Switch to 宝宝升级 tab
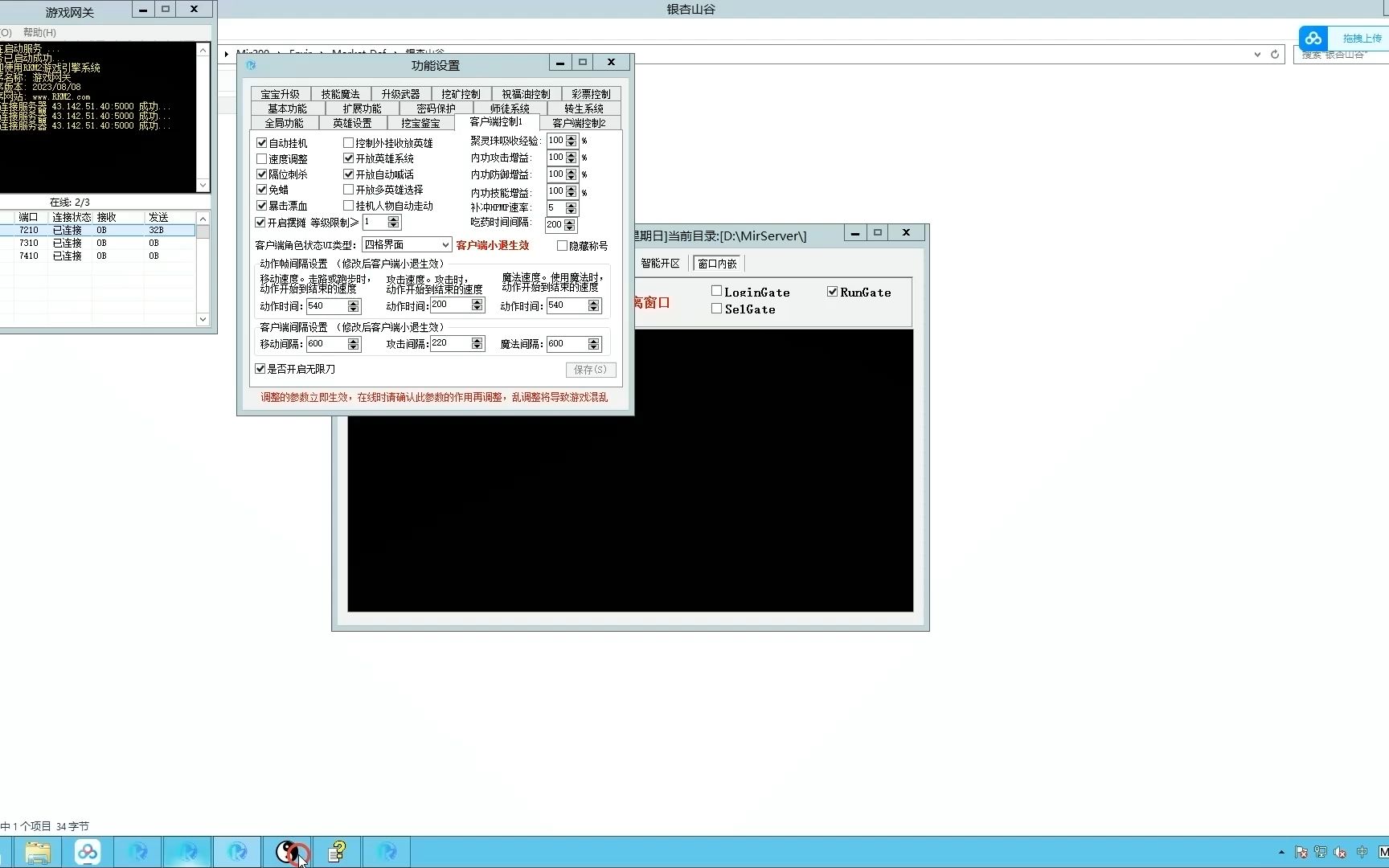Screen dimensions: 1389x868 coord(281,94)
